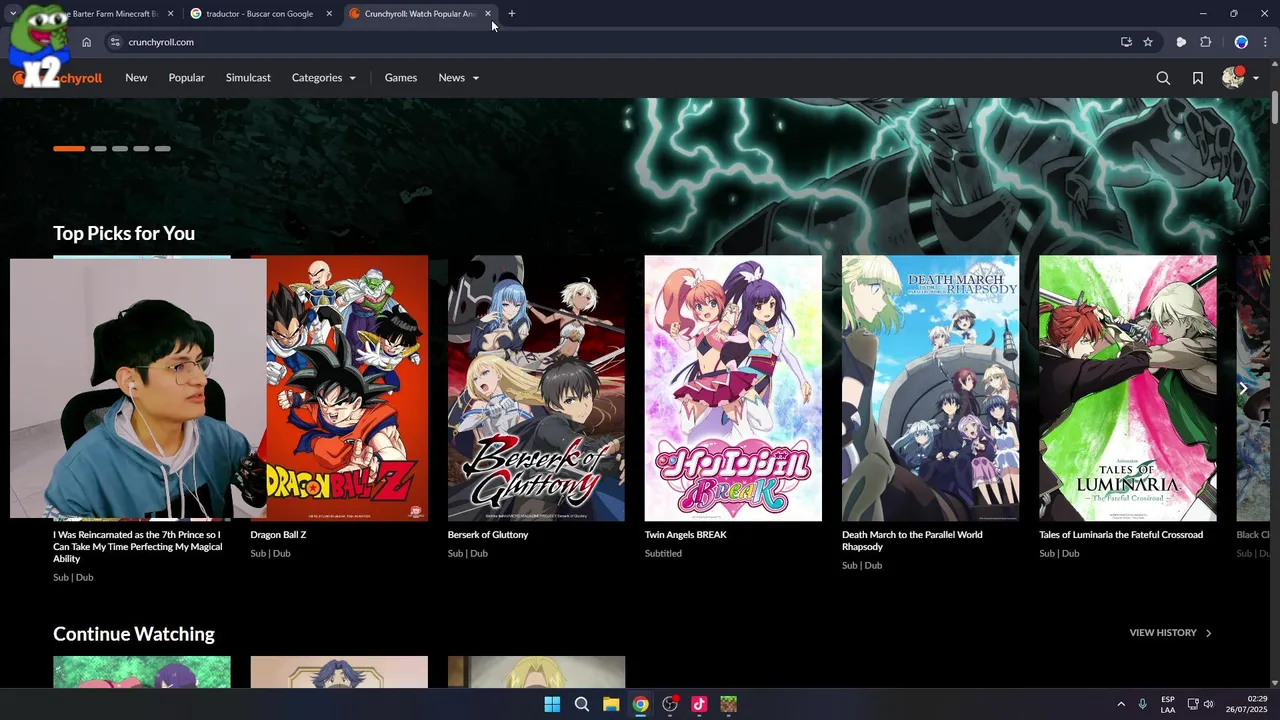This screenshot has width=1280, height=720.
Task: Click the ESP LAA language indicator
Action: [x=1168, y=705]
